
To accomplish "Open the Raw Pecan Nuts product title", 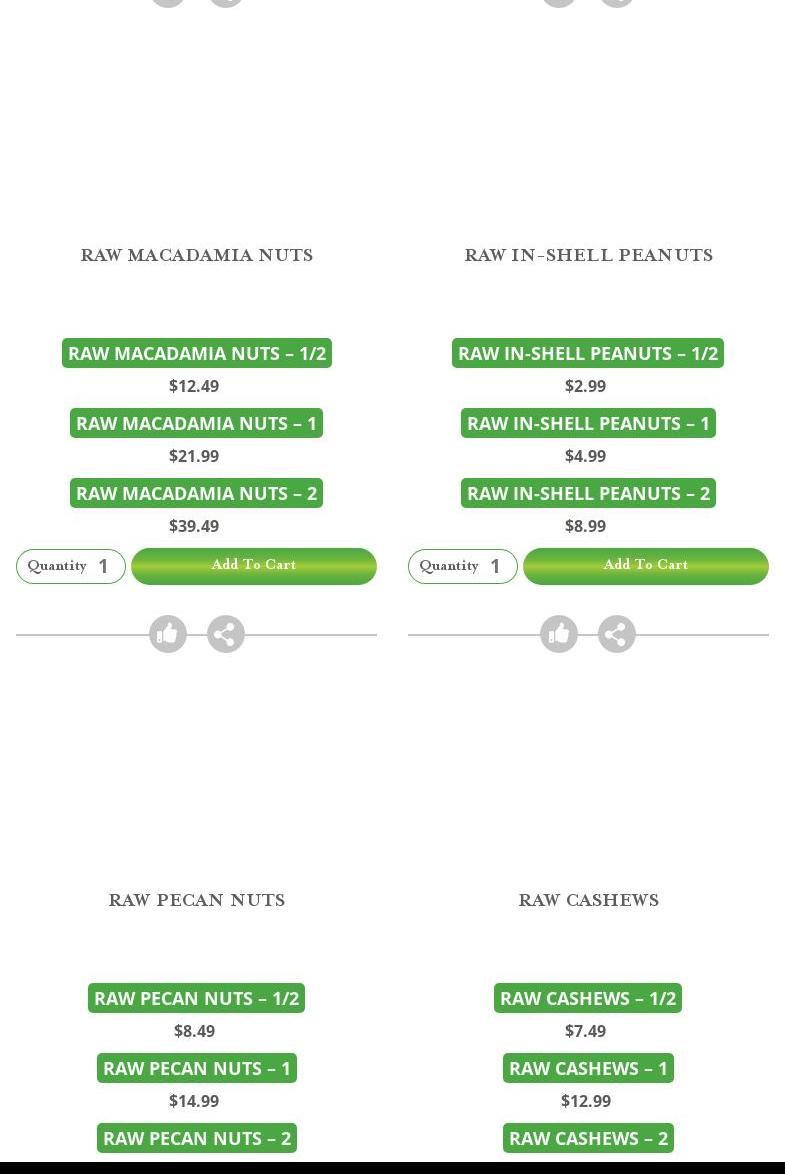I will [197, 900].
